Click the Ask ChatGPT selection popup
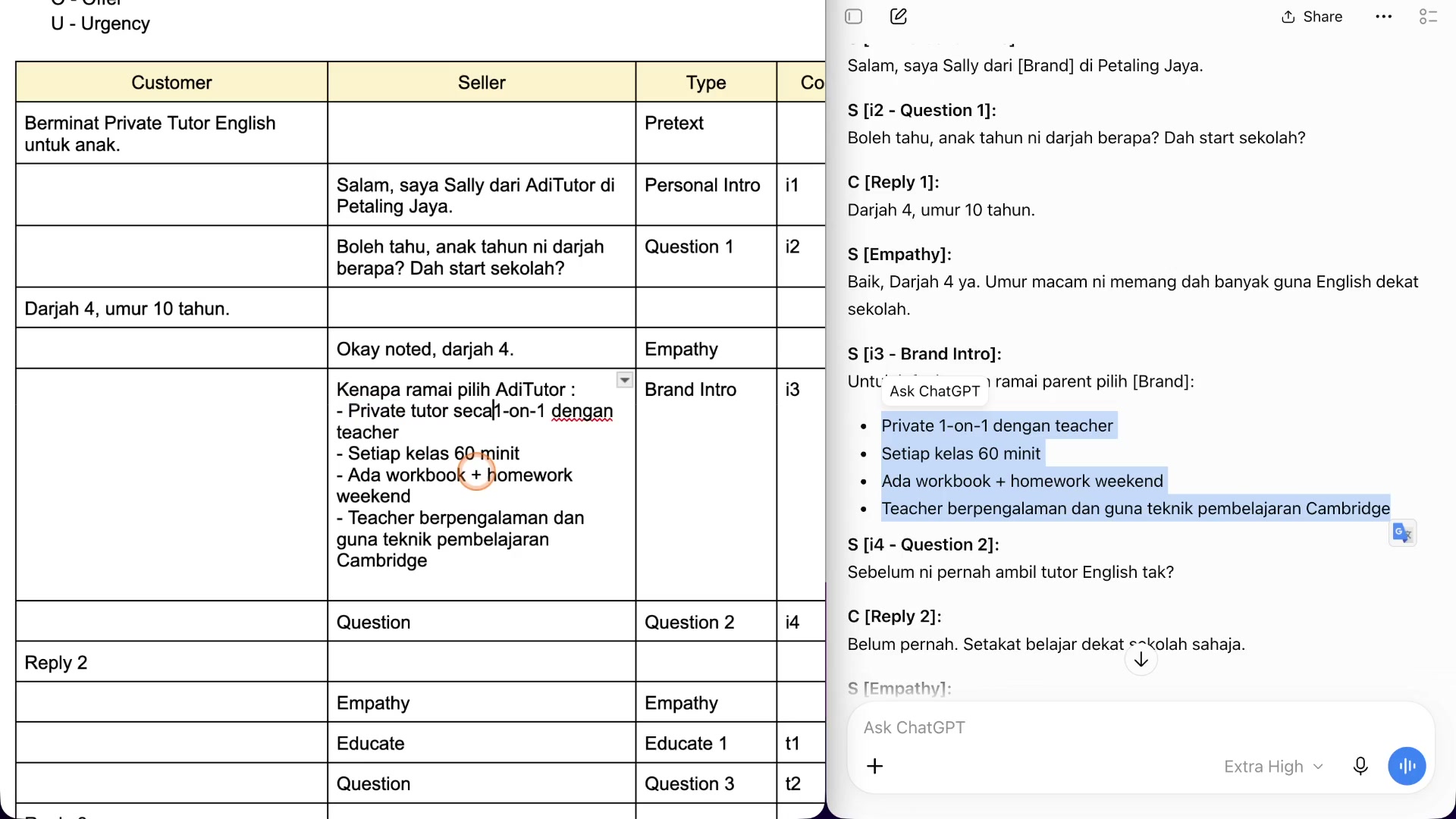Screen dimensions: 1456x819 (934, 391)
